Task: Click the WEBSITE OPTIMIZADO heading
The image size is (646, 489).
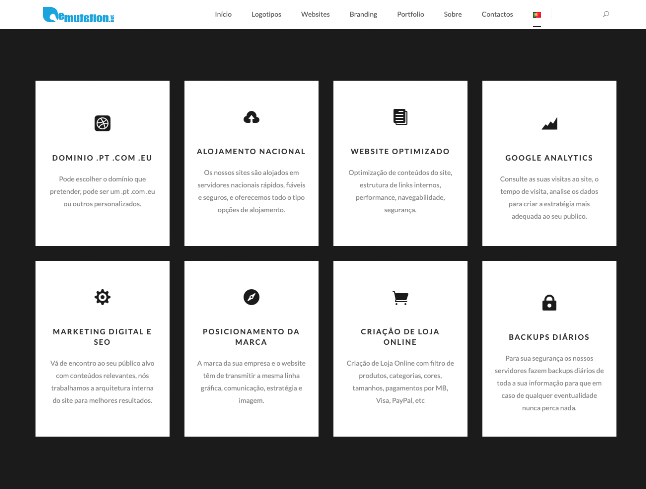Action: tap(400, 151)
